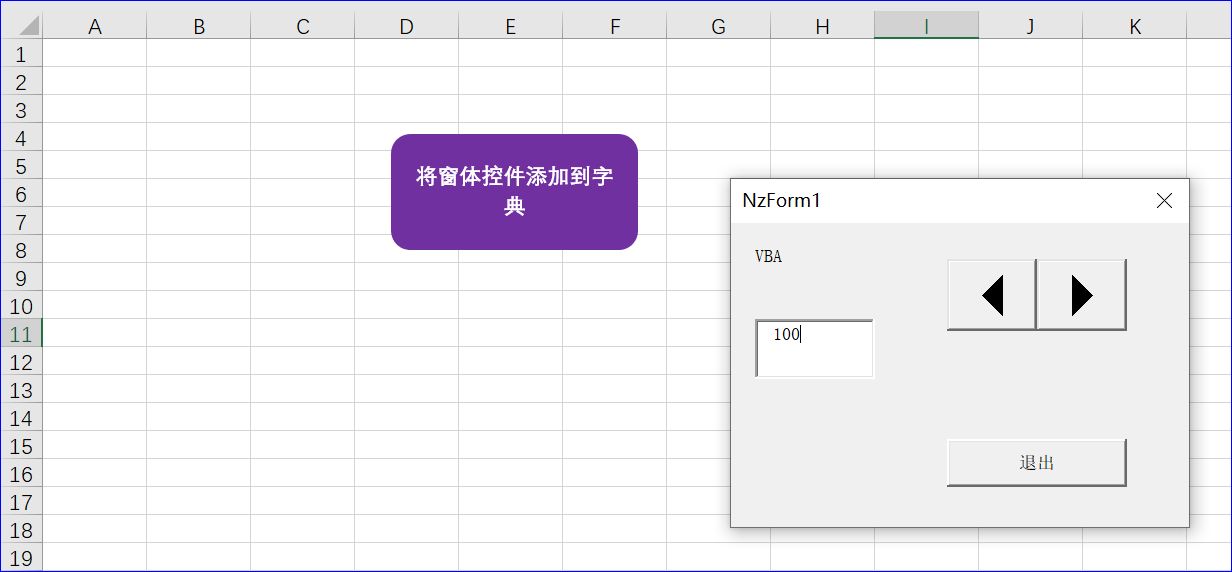Screen dimensions: 1232x572
Task: Select column D header
Action: click(407, 26)
